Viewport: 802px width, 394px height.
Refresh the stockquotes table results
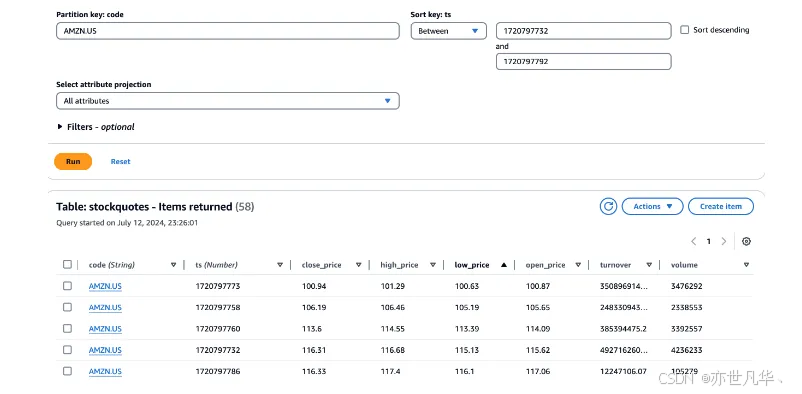click(608, 207)
